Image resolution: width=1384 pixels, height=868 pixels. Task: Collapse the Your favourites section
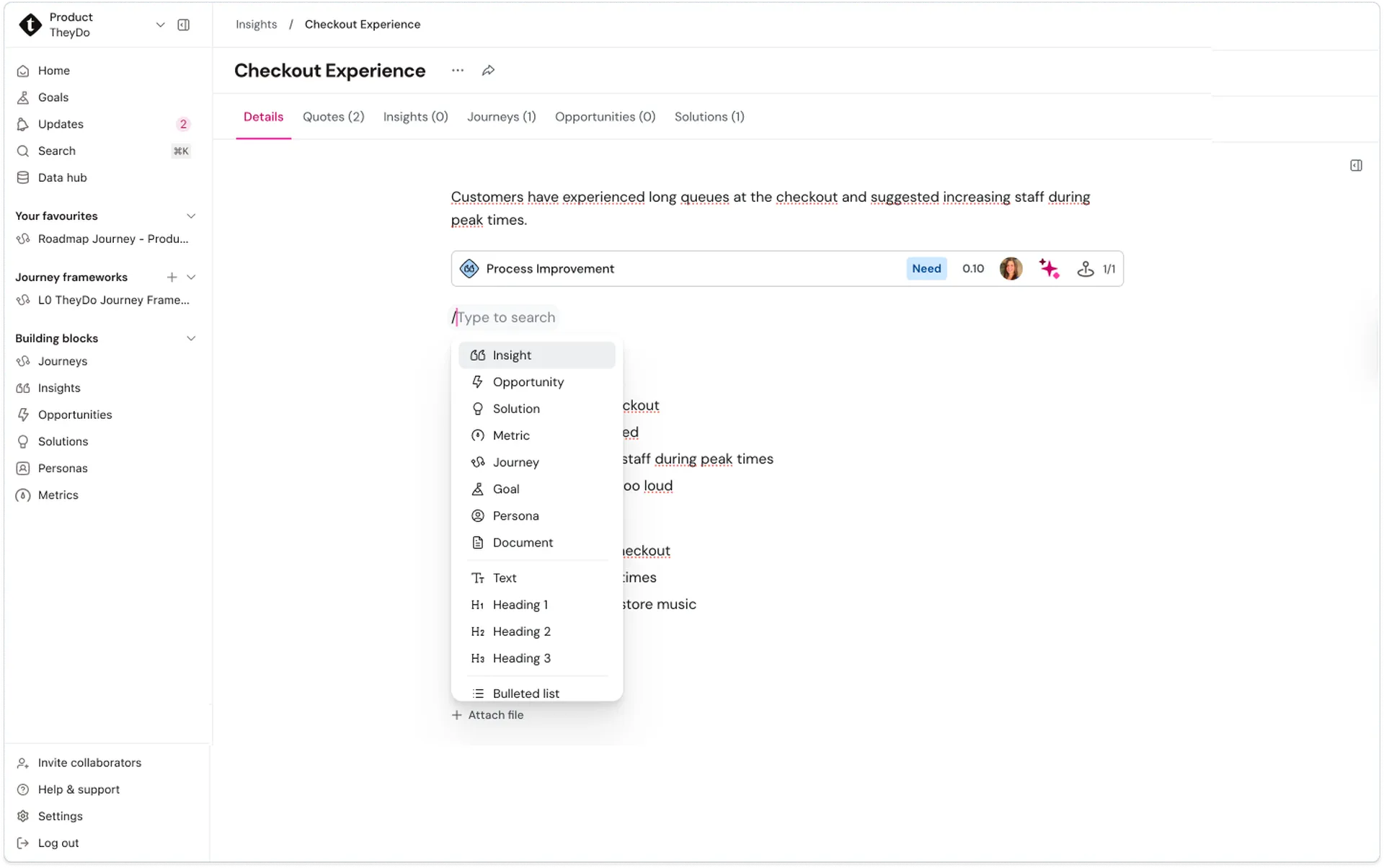(191, 216)
